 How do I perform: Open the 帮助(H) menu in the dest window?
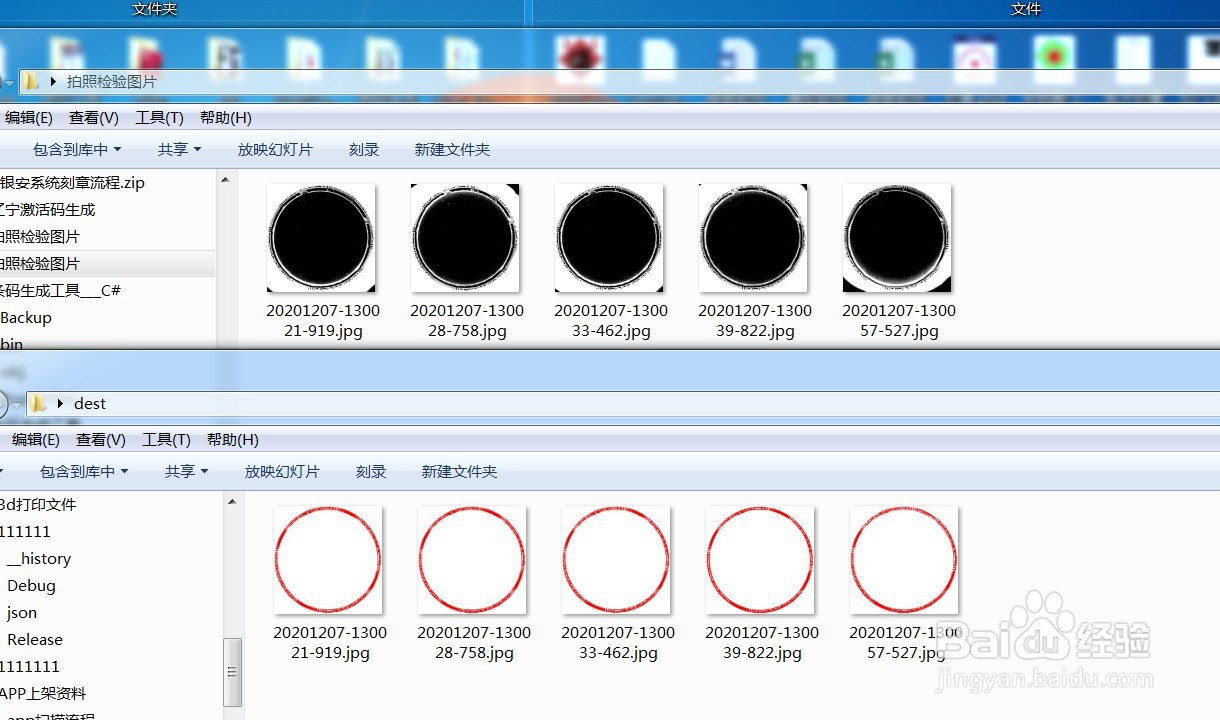coord(233,440)
